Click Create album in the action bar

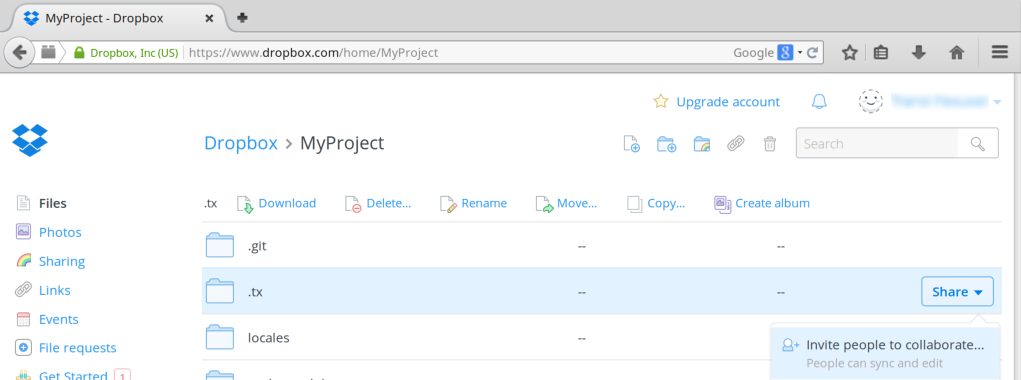[x=762, y=204]
